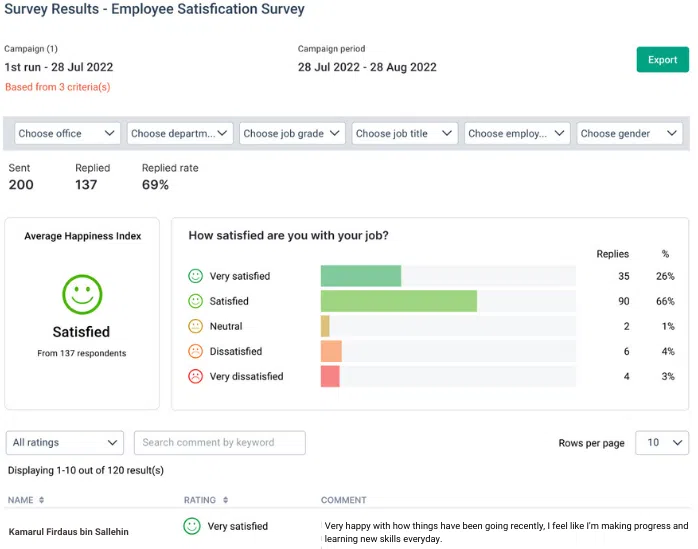Click the Satisfied light green bar
The width and height of the screenshot is (698, 549).
(x=398, y=301)
